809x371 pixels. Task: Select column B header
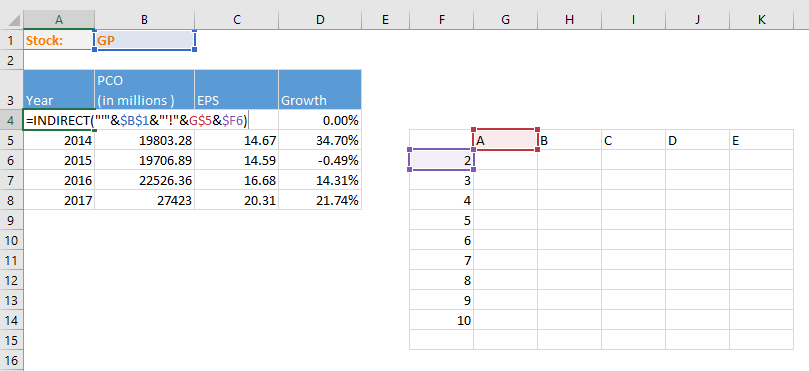144,20
